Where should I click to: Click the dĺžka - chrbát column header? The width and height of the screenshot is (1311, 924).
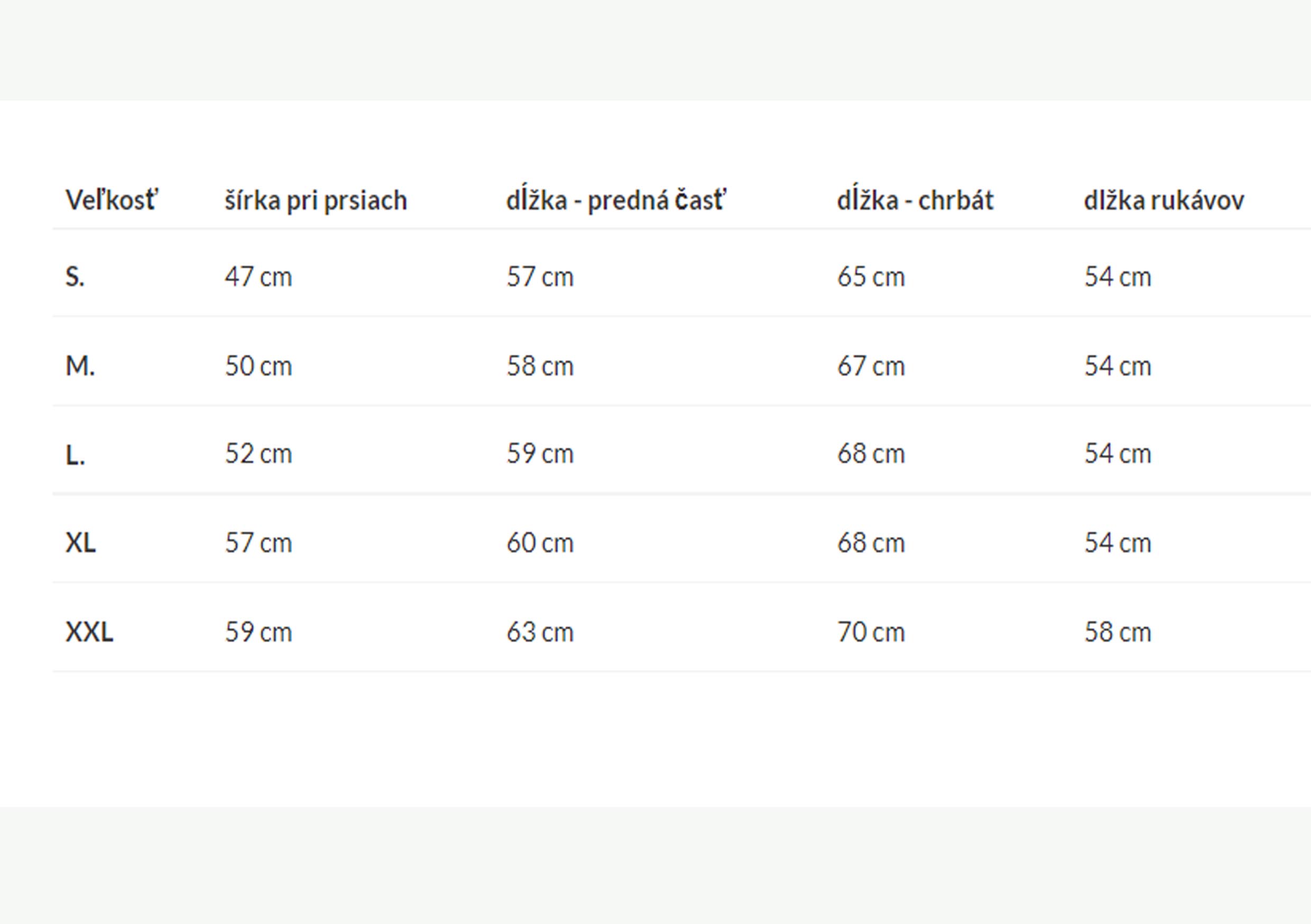click(915, 200)
